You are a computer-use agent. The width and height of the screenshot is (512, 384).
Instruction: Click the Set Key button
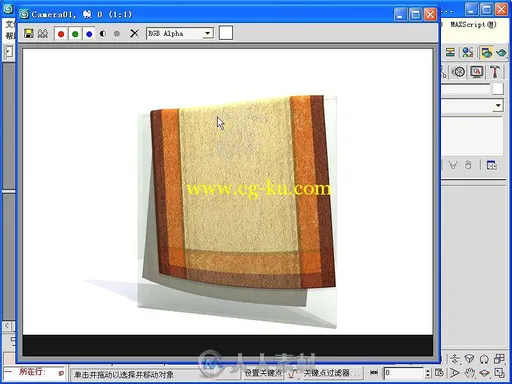click(x=263, y=373)
